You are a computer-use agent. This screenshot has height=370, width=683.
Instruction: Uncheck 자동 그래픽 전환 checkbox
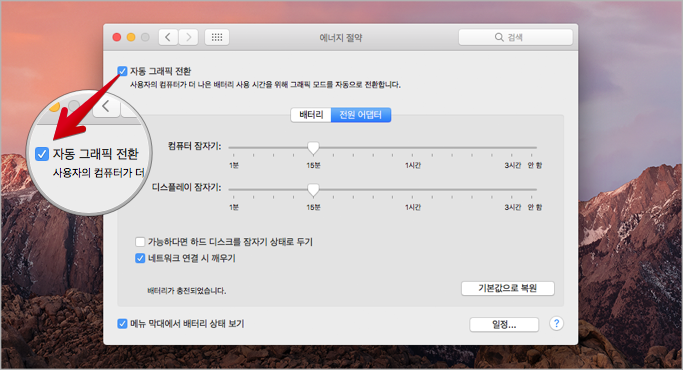(x=122, y=71)
